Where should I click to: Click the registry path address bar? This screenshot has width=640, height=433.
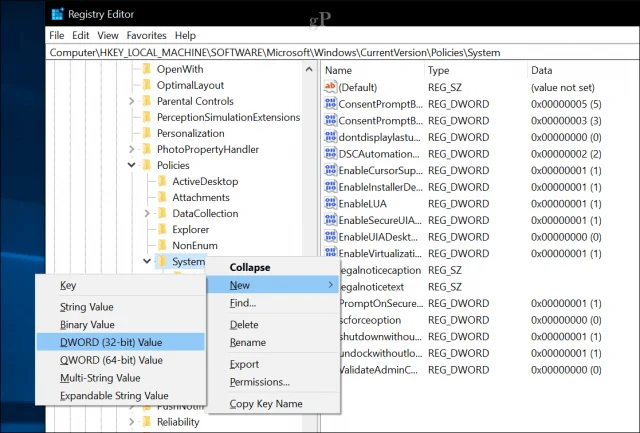pyautogui.click(x=342, y=53)
